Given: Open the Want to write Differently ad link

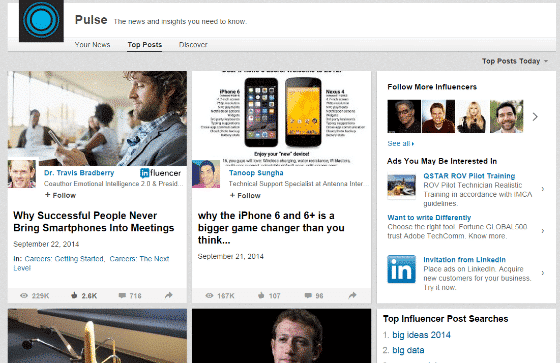Looking at the screenshot, I should tap(429, 218).
